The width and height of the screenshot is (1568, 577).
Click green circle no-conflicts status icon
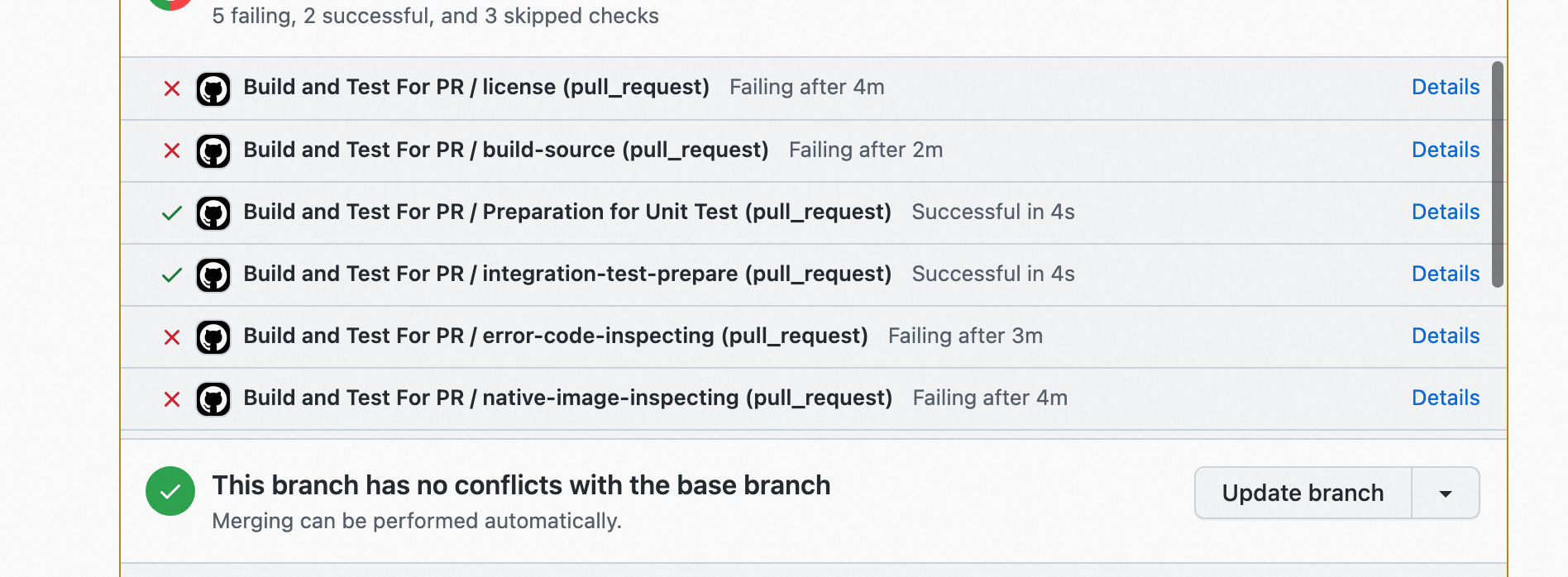click(x=170, y=491)
